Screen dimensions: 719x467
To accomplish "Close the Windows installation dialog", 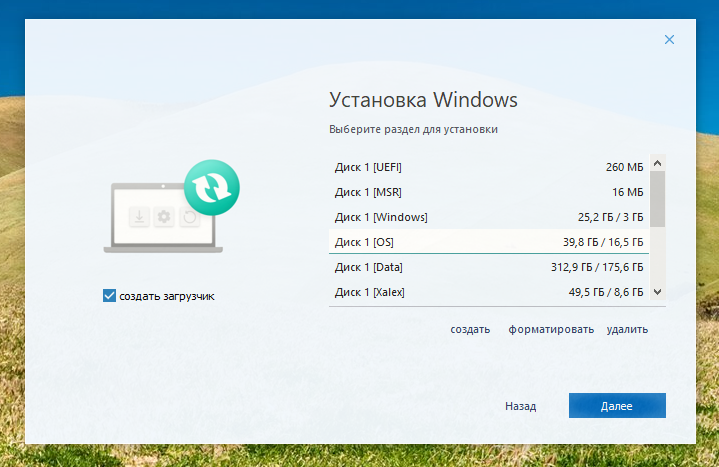I will [x=669, y=40].
